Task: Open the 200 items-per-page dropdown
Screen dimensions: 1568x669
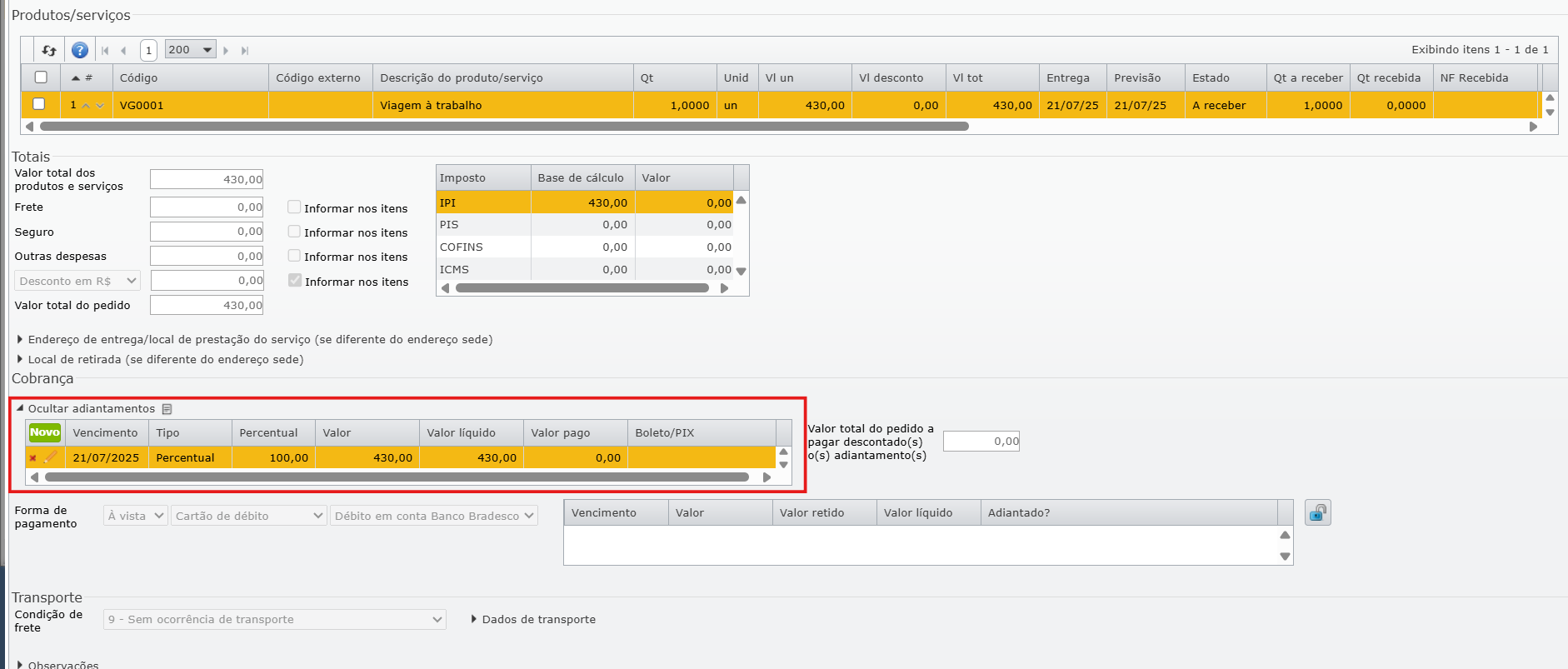Action: (191, 50)
